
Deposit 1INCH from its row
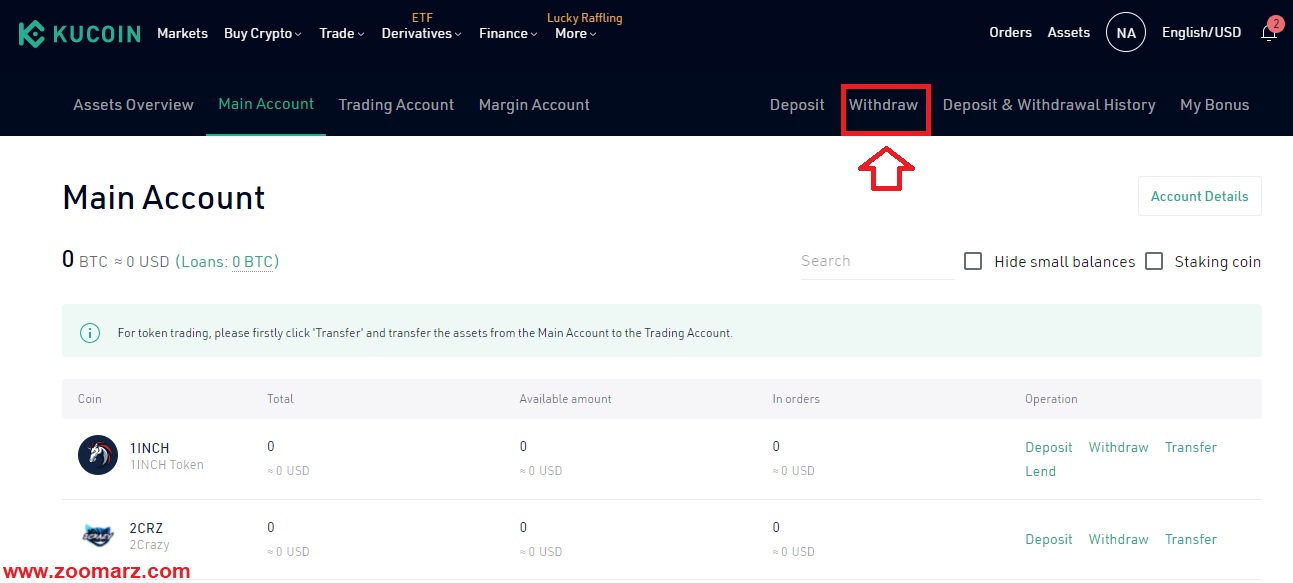click(1048, 447)
